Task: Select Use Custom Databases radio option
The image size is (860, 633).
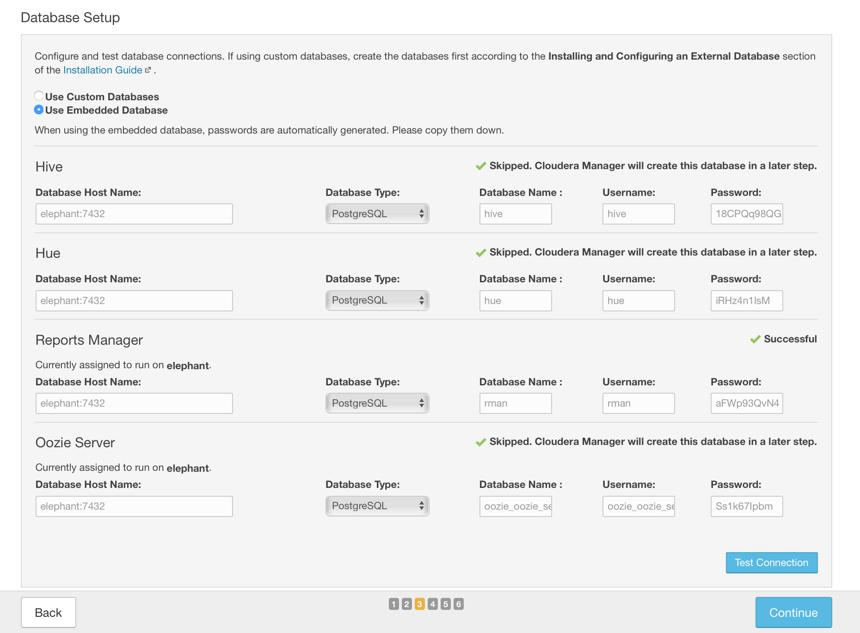Action: pos(38,96)
